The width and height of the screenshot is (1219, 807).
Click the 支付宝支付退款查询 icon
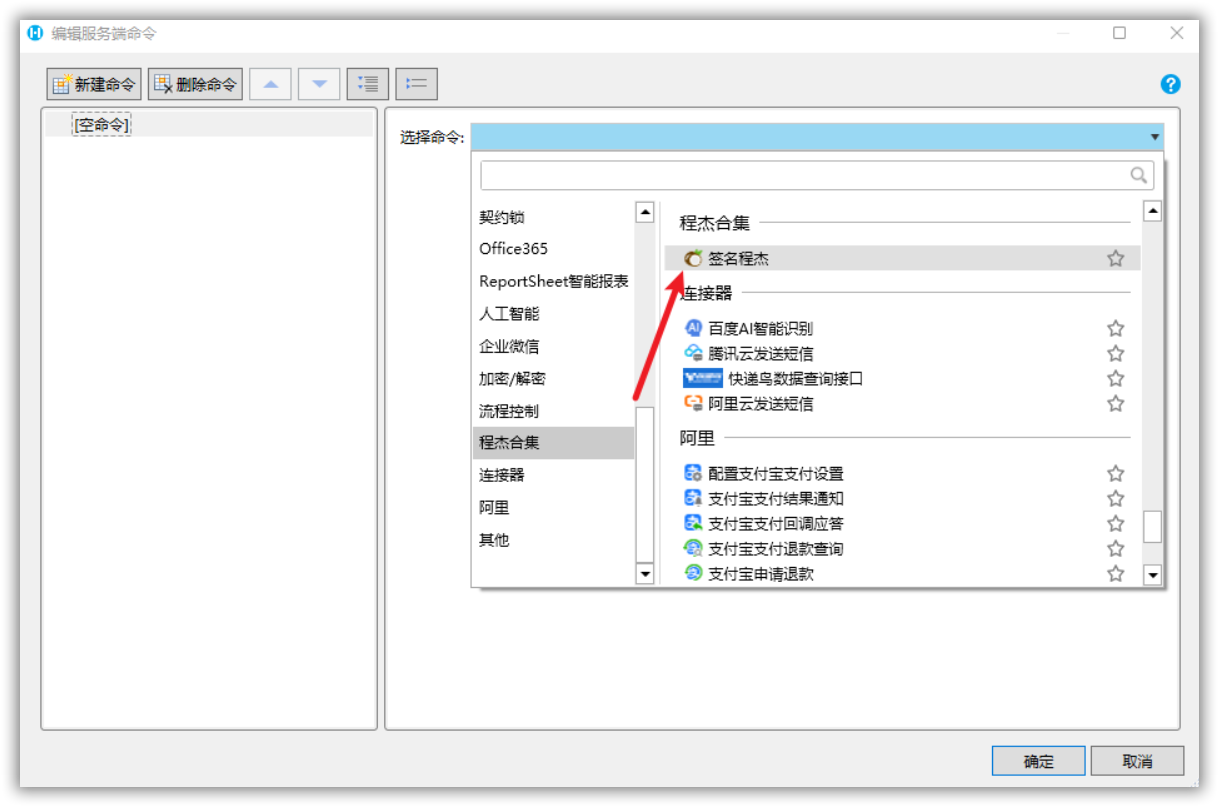click(x=693, y=548)
